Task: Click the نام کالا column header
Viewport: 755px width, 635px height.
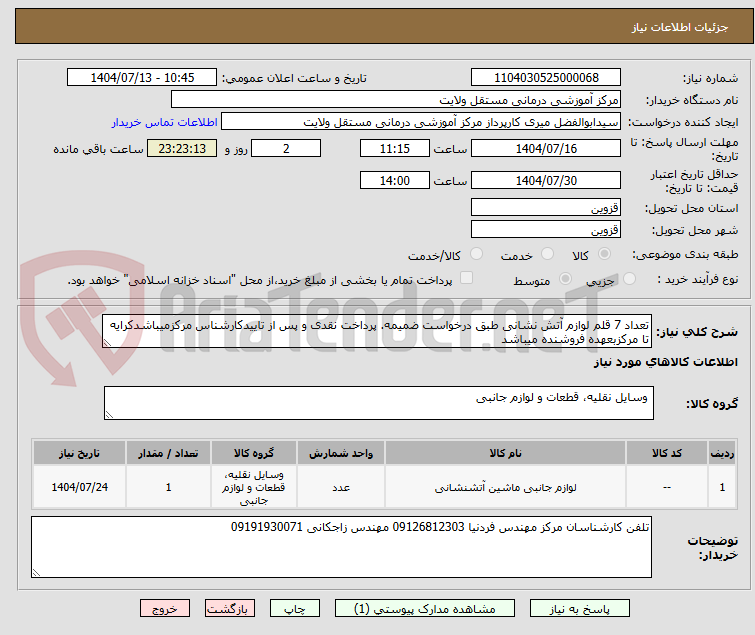Action: [x=505, y=453]
